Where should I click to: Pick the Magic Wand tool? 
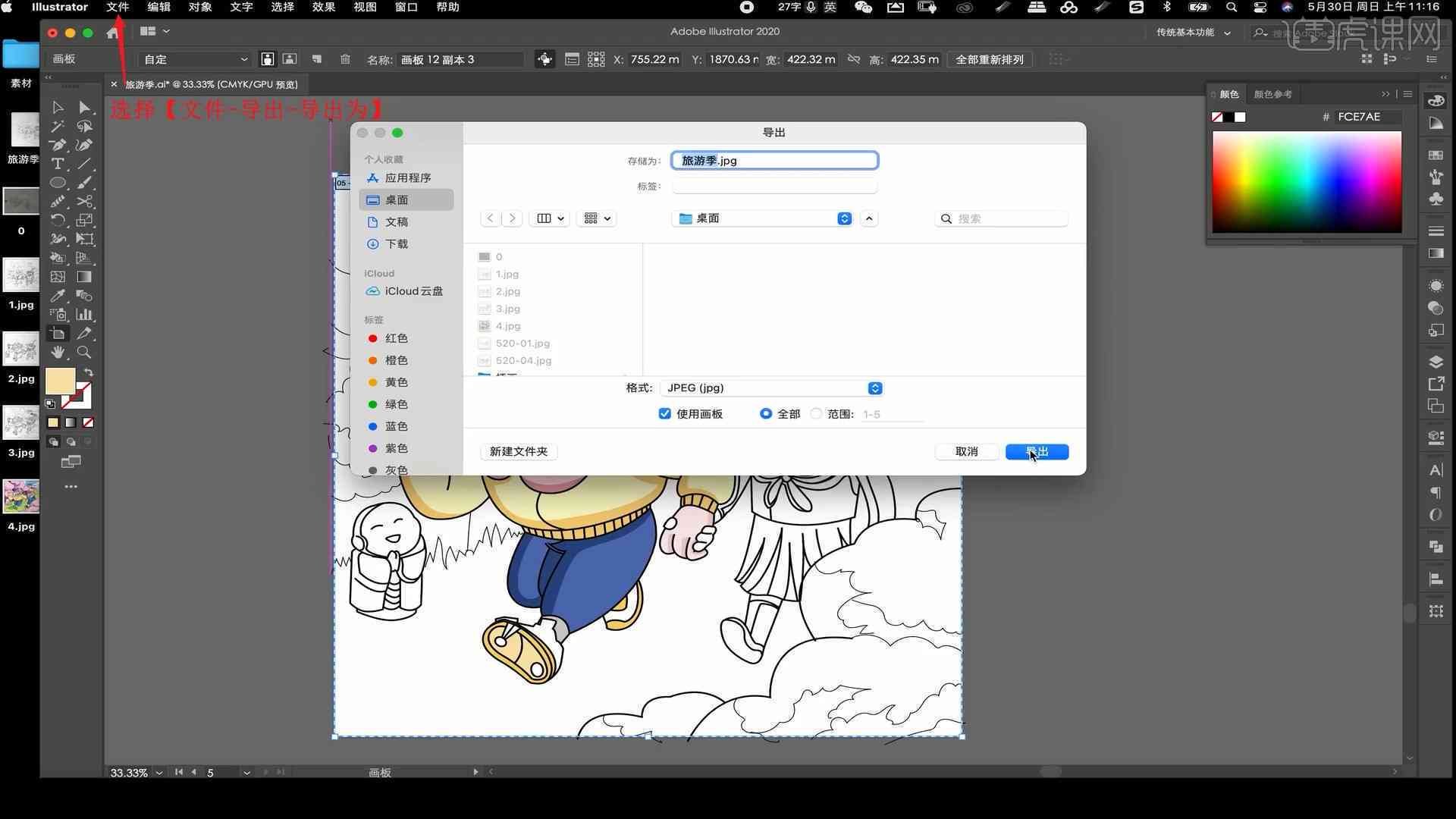tap(58, 126)
